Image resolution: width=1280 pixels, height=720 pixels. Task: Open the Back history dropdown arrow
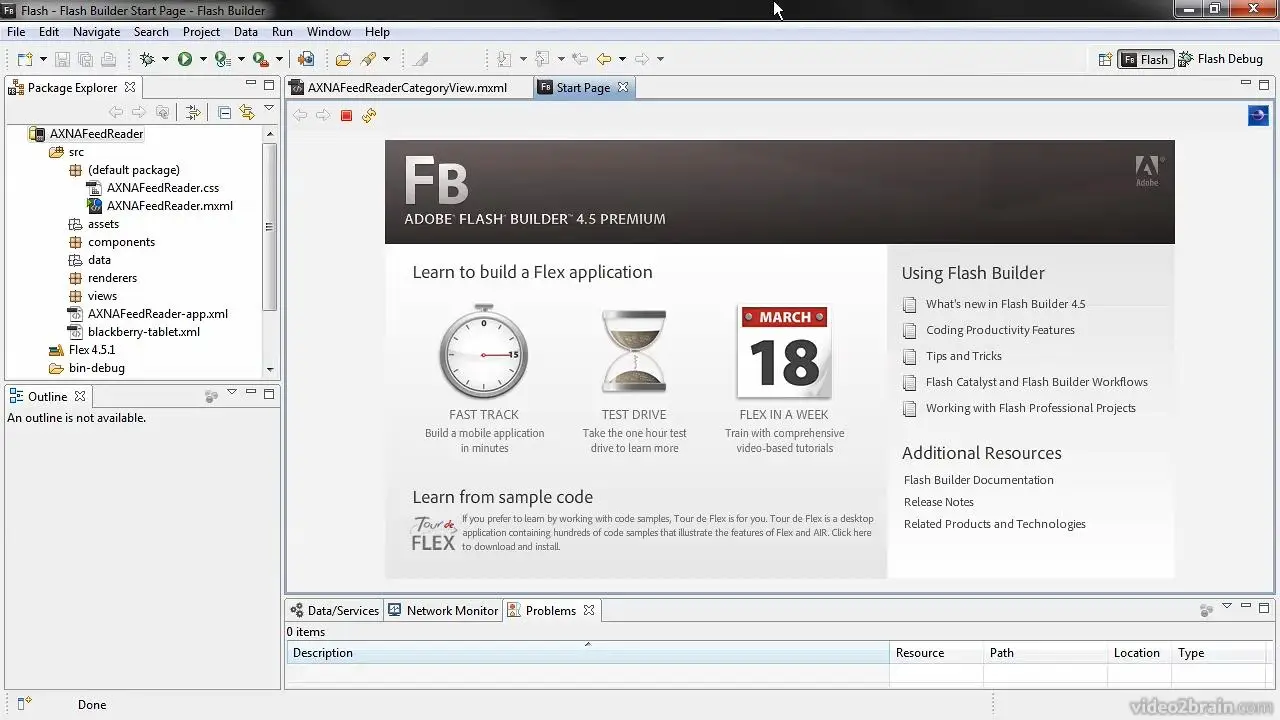click(x=622, y=60)
